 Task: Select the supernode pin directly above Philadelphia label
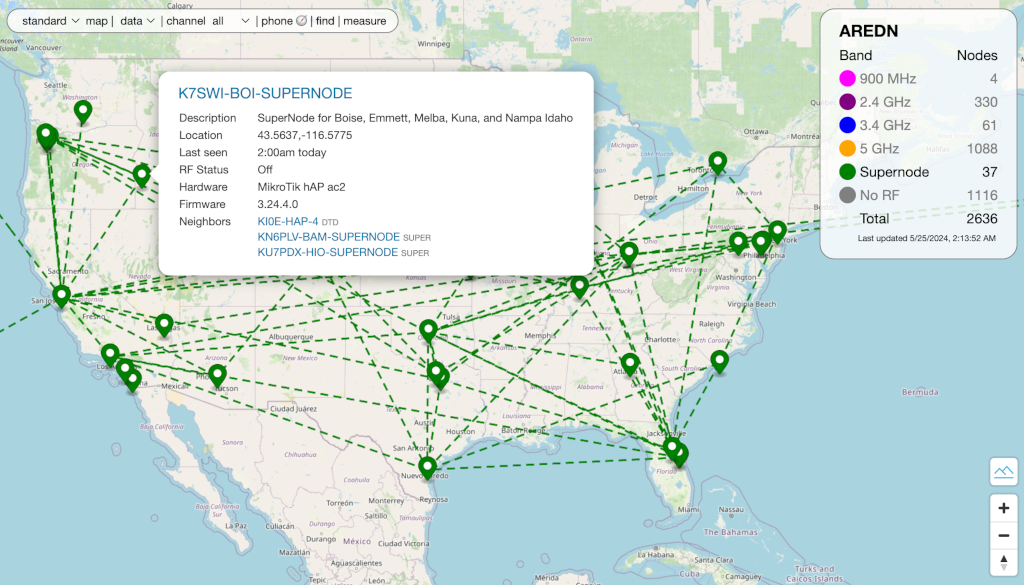761,242
